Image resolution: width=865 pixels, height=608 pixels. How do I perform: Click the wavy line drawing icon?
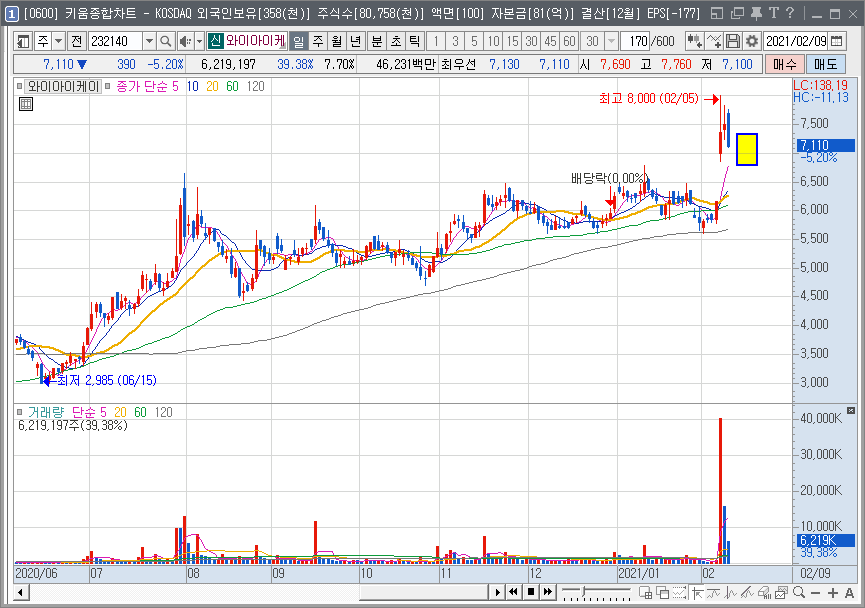714,593
